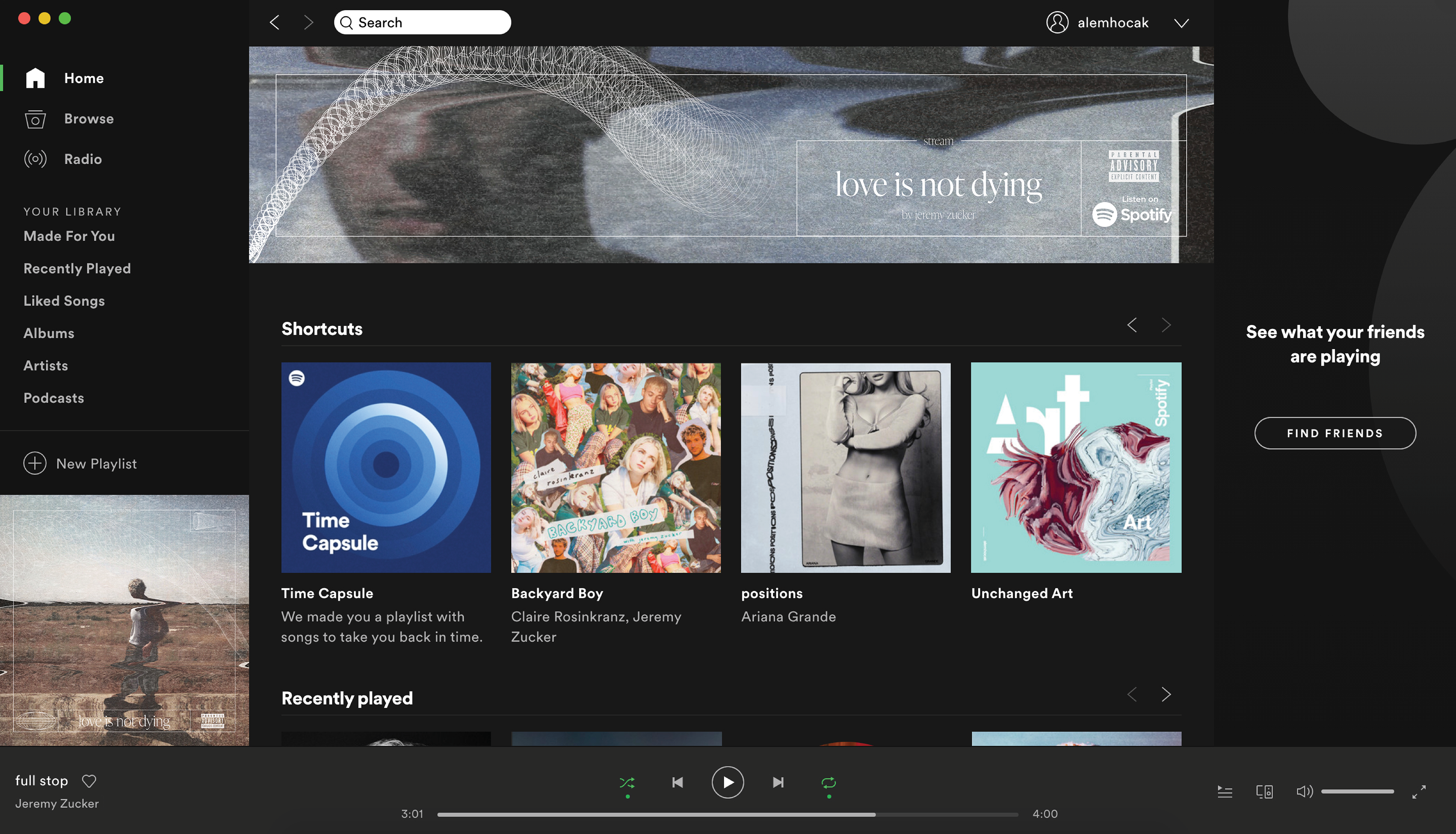
Task: Open Home in the sidebar
Action: tap(84, 78)
